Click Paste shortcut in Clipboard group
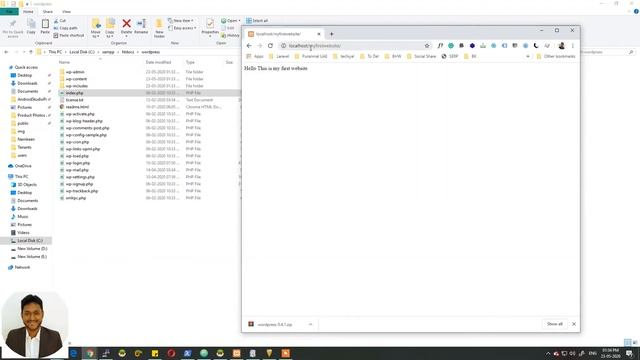The height and width of the screenshot is (360, 640). (69, 36)
